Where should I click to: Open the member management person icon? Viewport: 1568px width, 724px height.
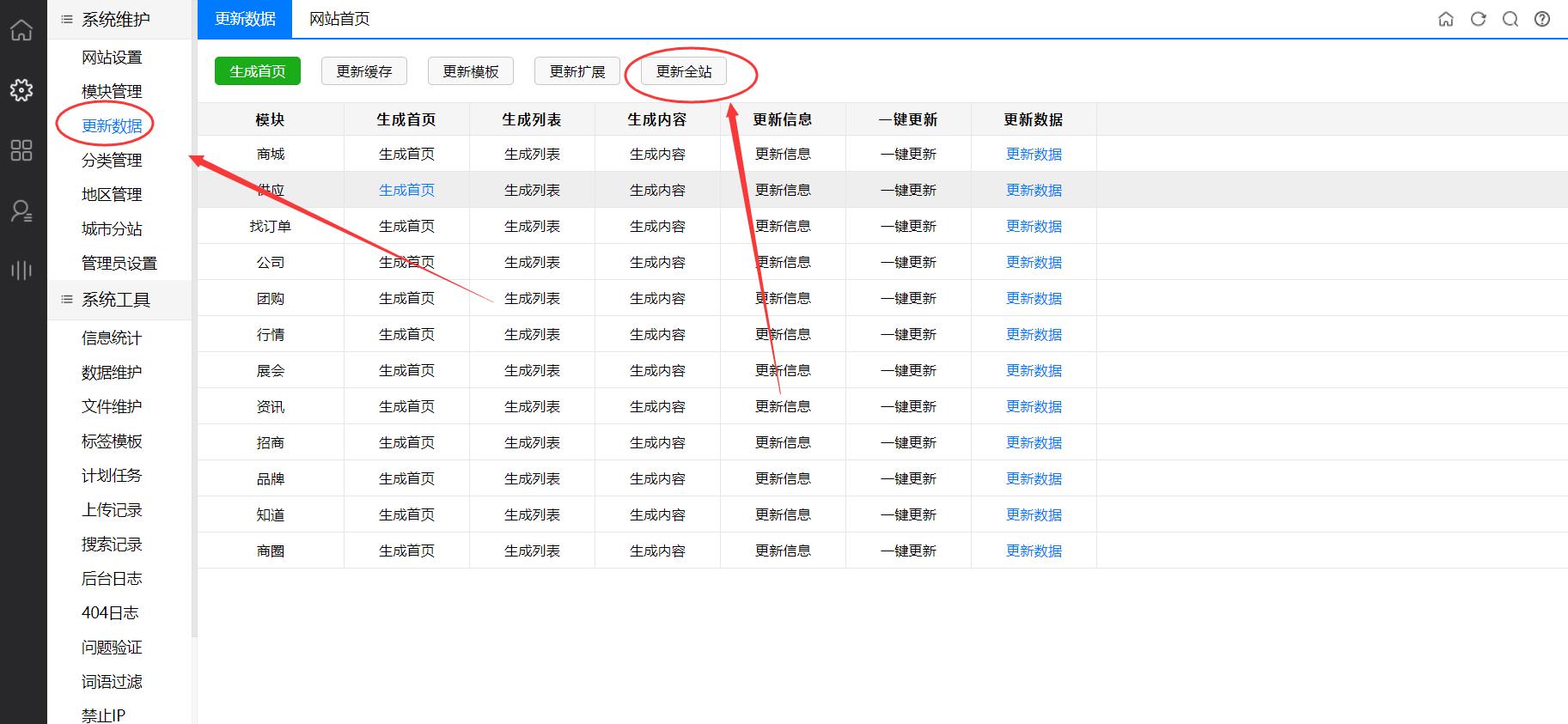[x=21, y=210]
